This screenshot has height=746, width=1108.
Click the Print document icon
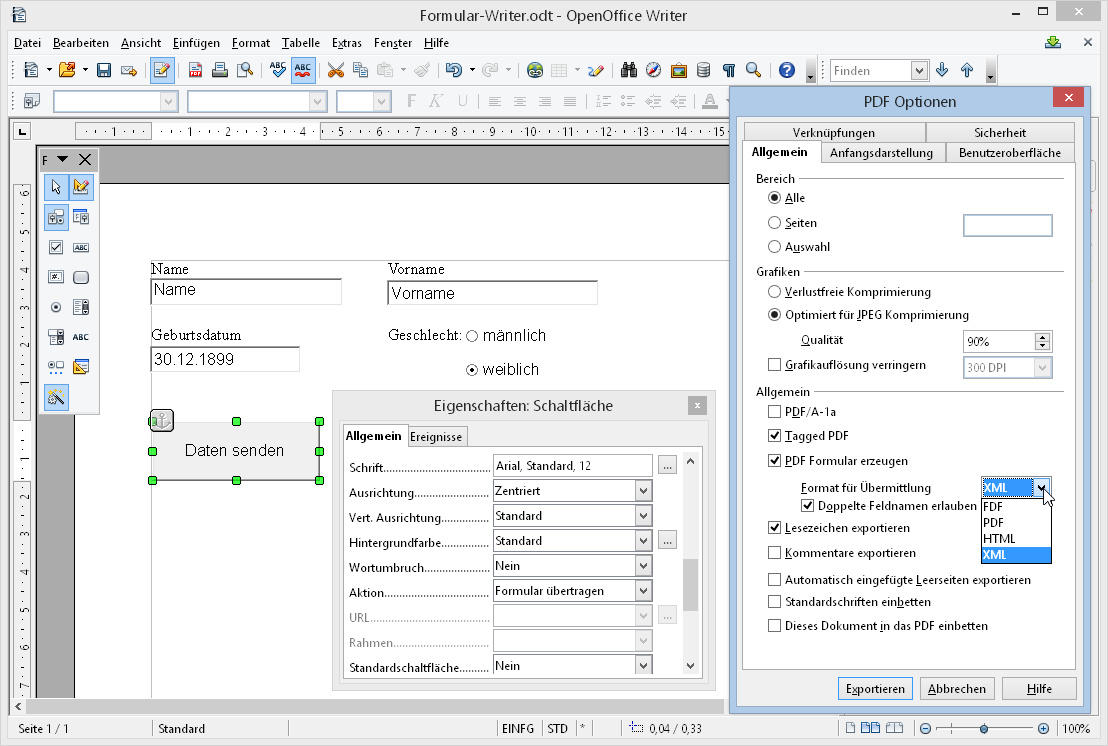coord(219,70)
